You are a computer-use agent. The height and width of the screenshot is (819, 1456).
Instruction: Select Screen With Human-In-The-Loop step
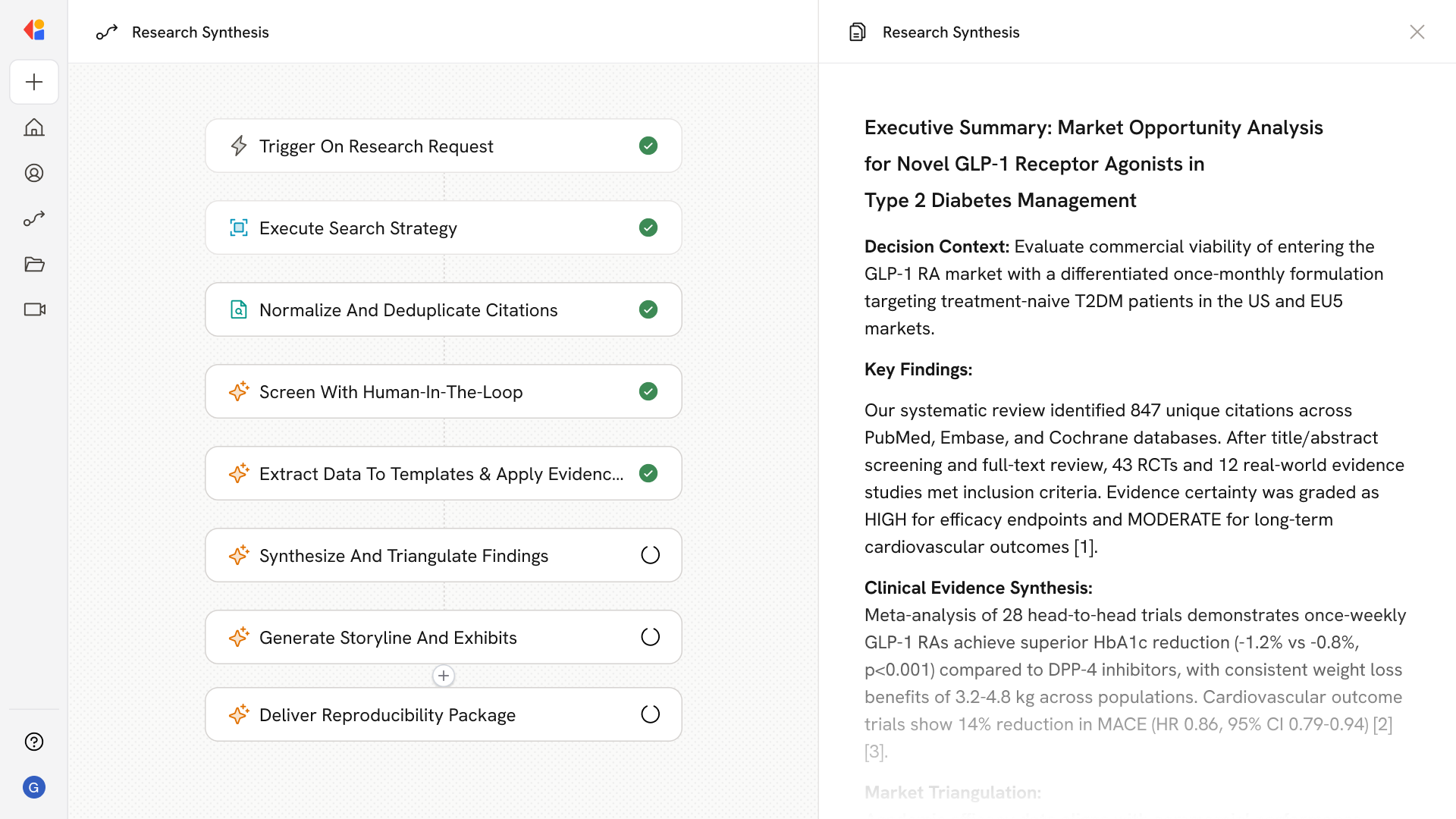click(x=391, y=391)
